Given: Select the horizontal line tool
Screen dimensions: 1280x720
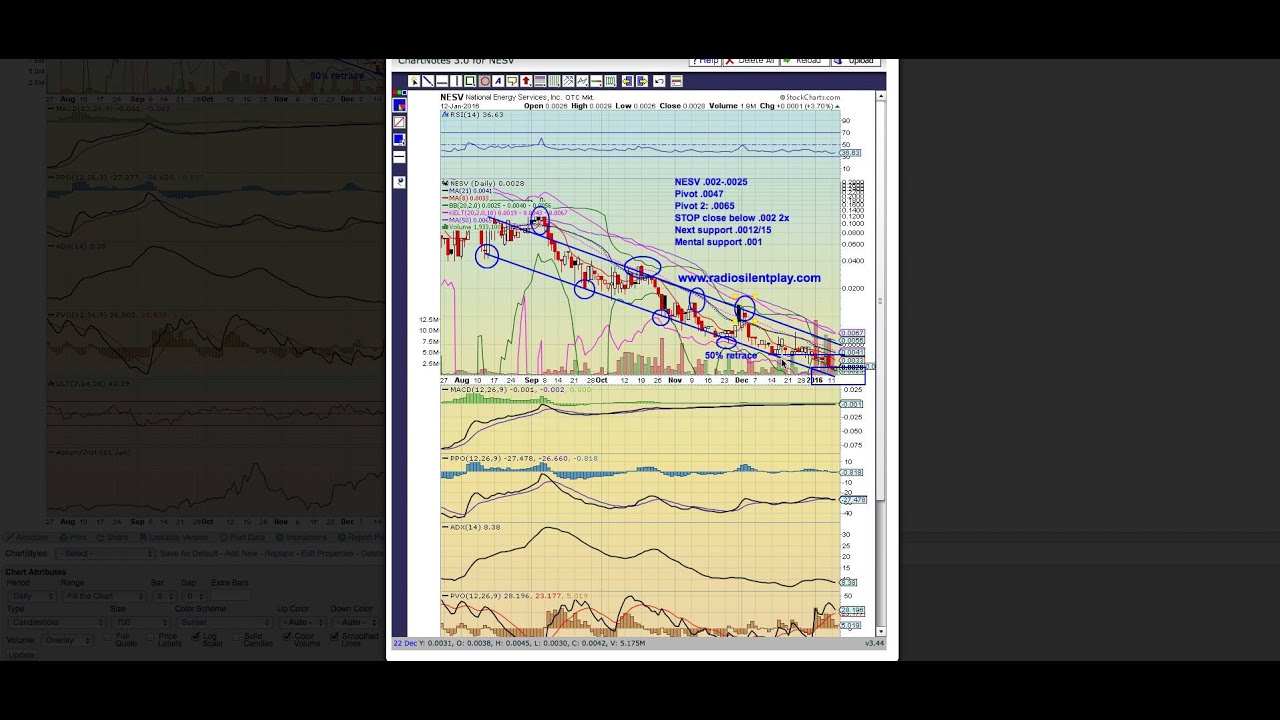Looking at the screenshot, I should 442,81.
